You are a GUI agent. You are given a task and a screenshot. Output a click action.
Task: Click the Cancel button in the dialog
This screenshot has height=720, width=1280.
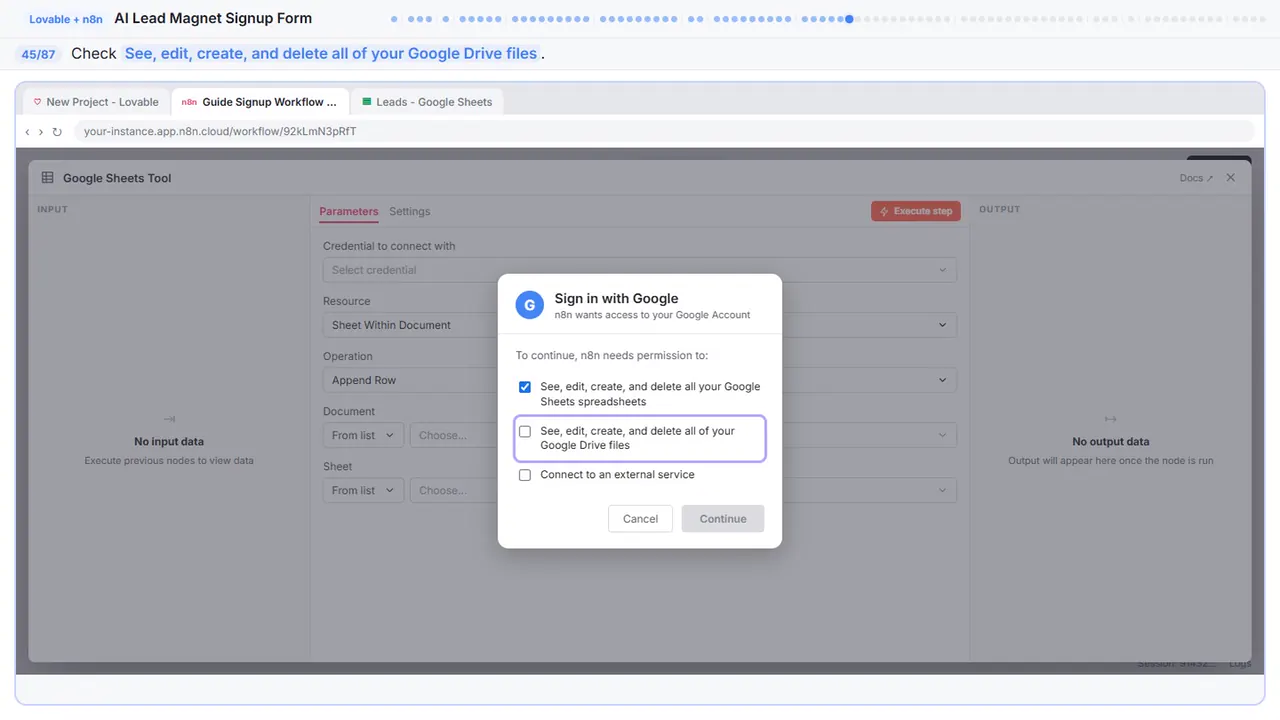[640, 518]
